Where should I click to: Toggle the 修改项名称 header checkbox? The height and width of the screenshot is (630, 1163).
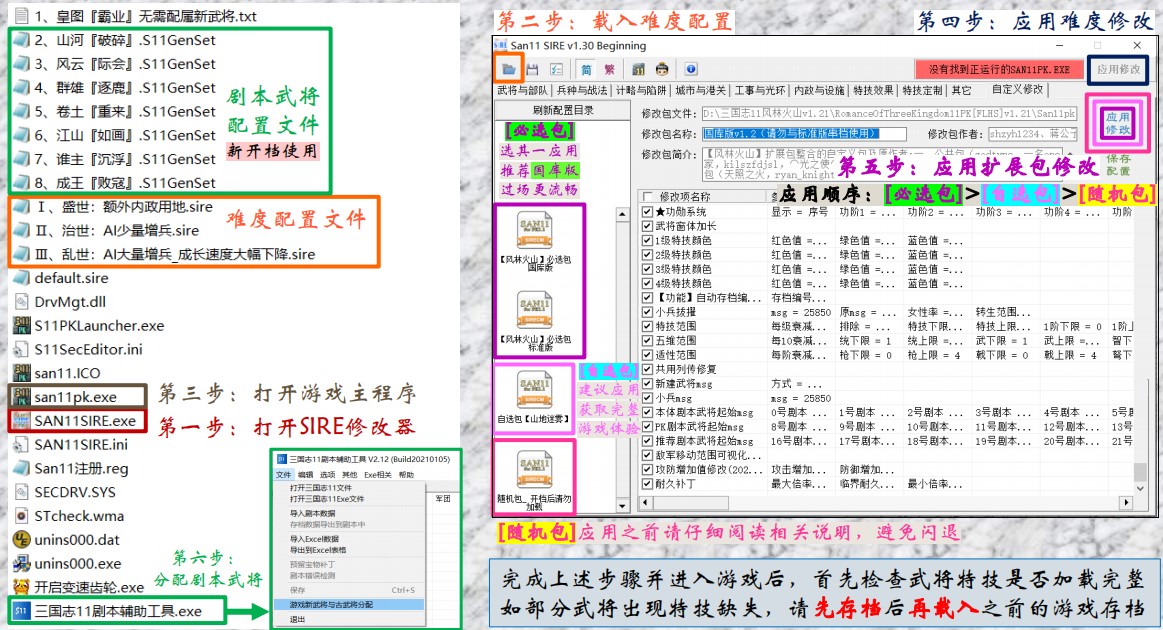coord(648,197)
